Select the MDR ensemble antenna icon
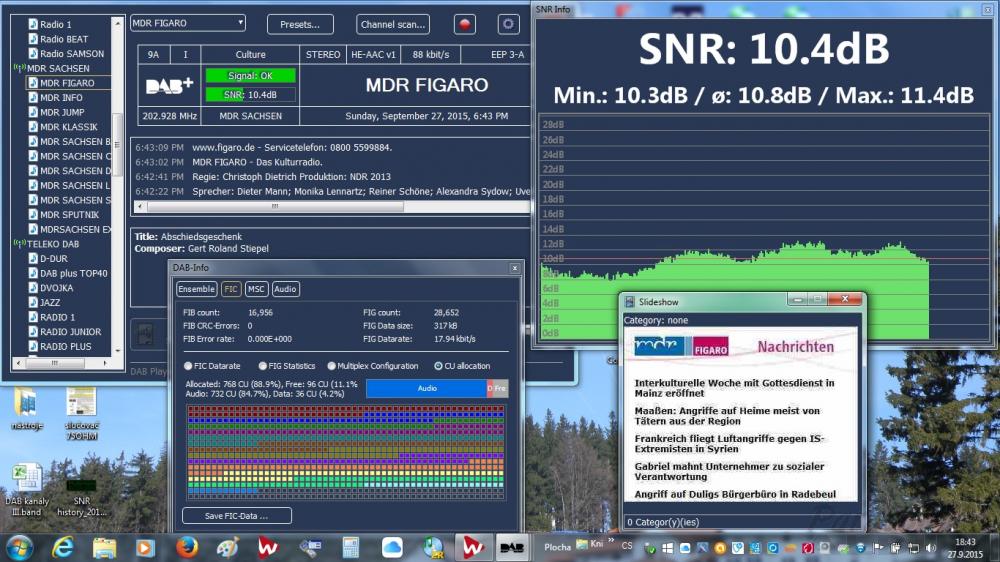 [x=19, y=69]
